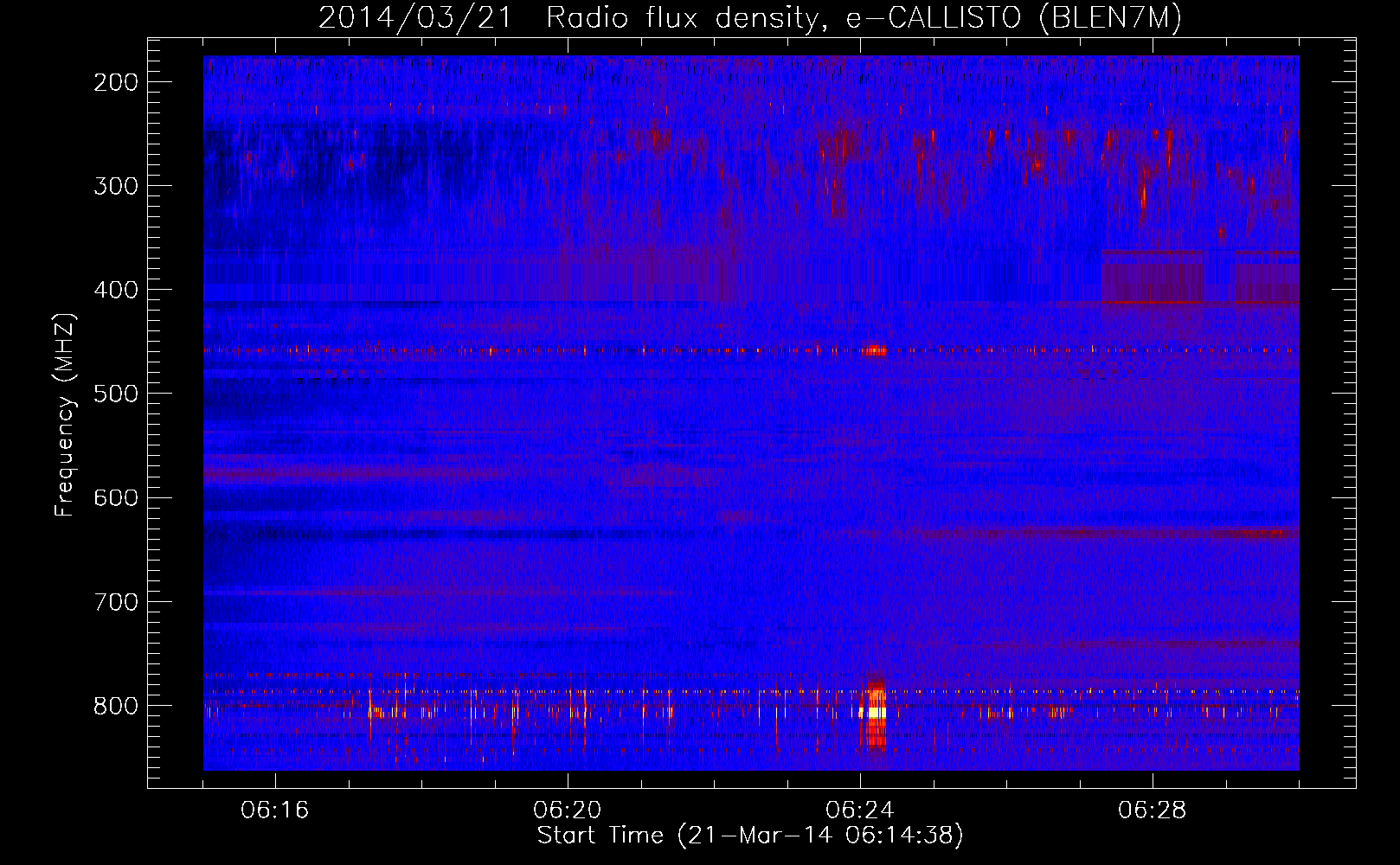This screenshot has height=865, width=1400.
Task: Click the 600 frequency tick label
Action: [116, 497]
